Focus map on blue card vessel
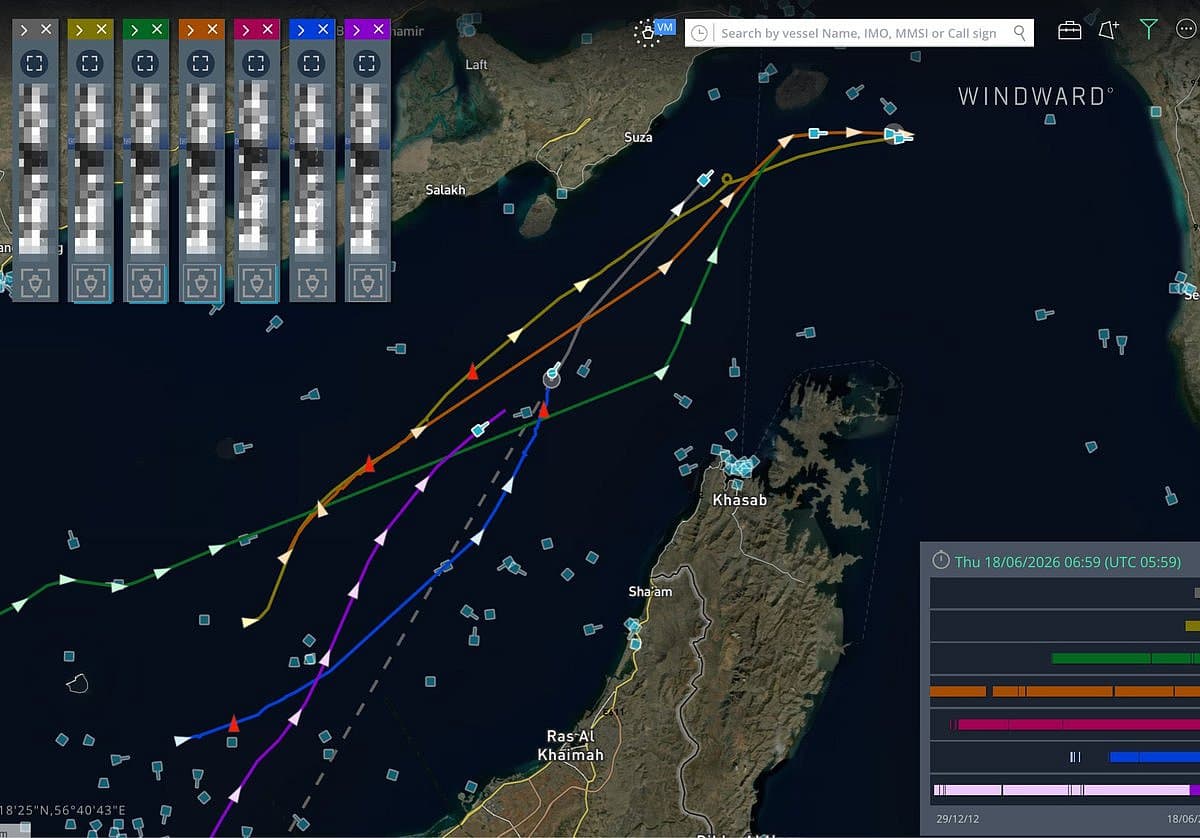 tap(312, 63)
